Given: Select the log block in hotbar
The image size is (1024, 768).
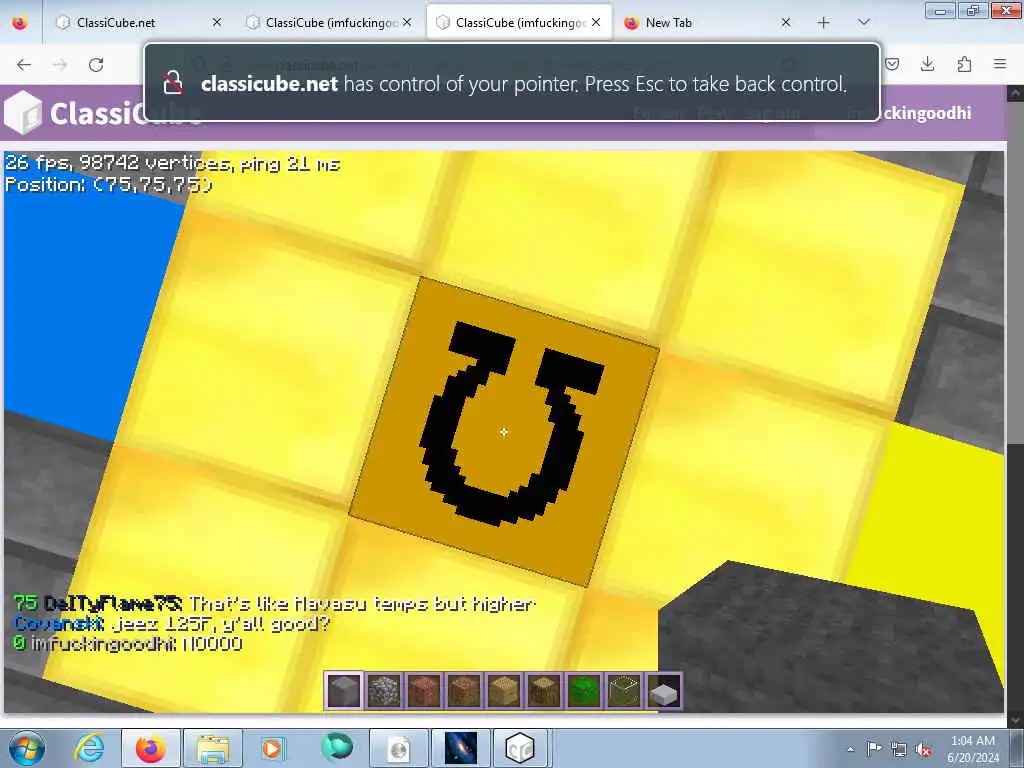Looking at the screenshot, I should coord(543,690).
